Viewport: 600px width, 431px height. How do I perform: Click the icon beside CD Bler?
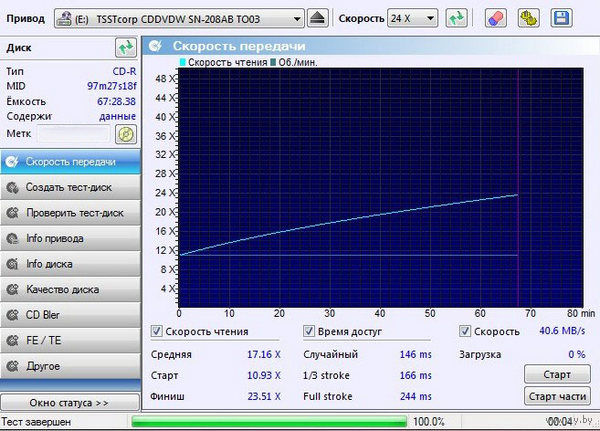coord(13,315)
